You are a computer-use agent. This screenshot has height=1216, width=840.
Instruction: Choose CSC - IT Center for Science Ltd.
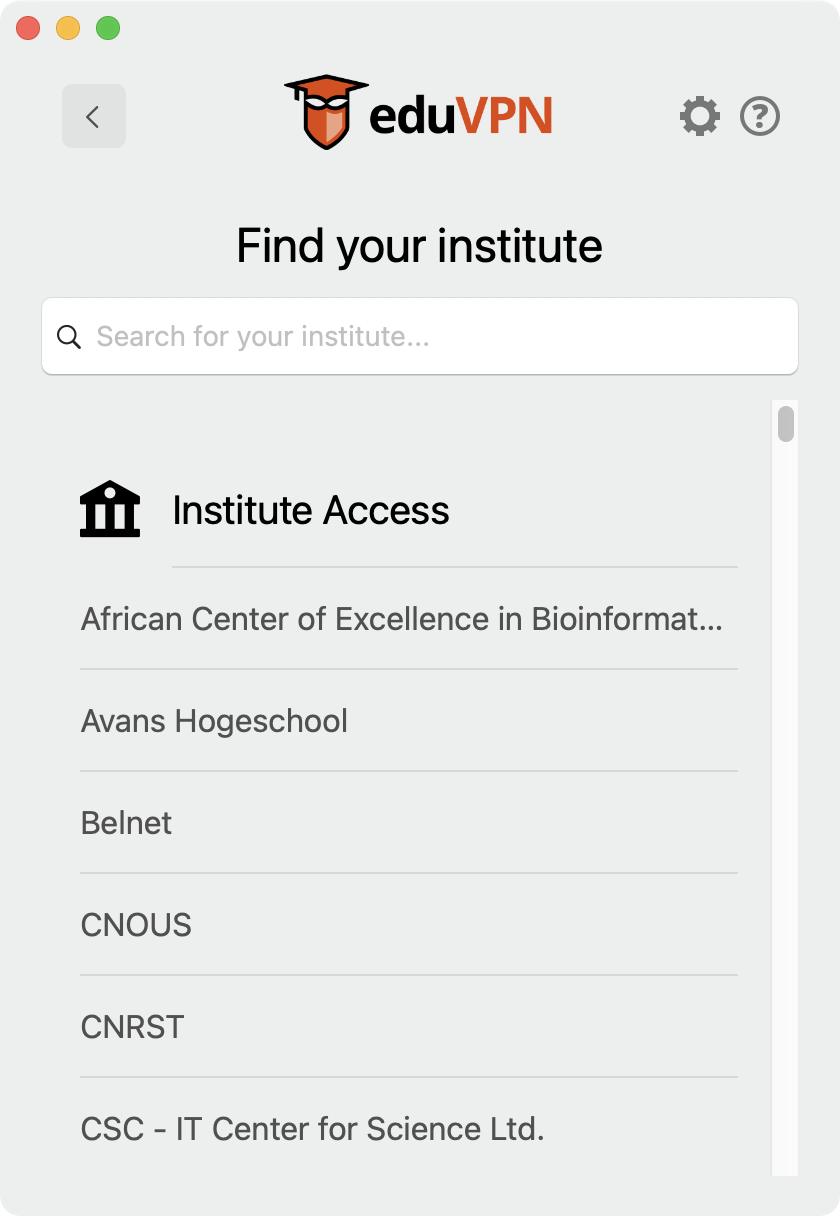(313, 1129)
